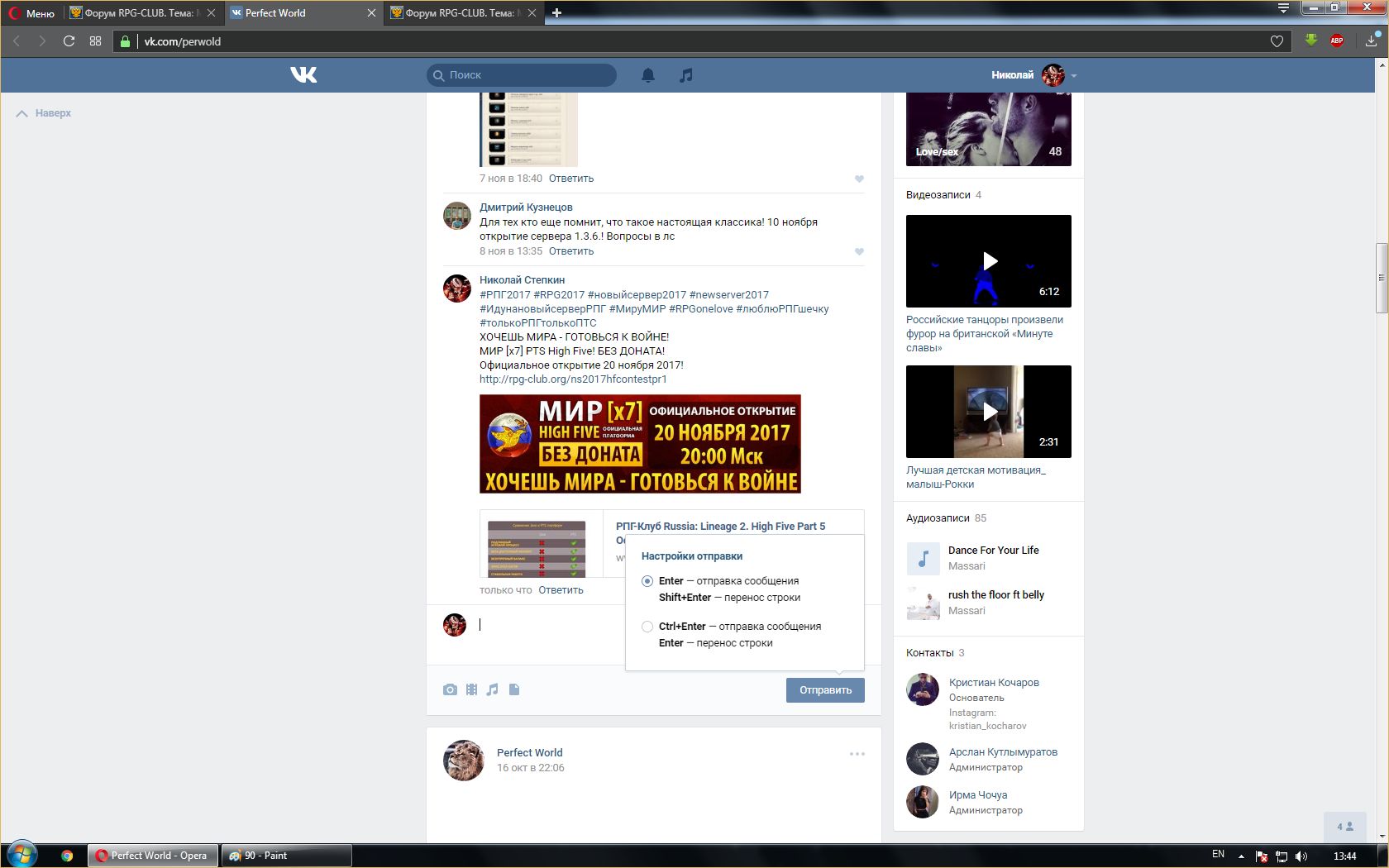This screenshot has width=1389, height=868.
Task: Click the music note thumbnail of Dance For Your Life
Action: [x=923, y=558]
